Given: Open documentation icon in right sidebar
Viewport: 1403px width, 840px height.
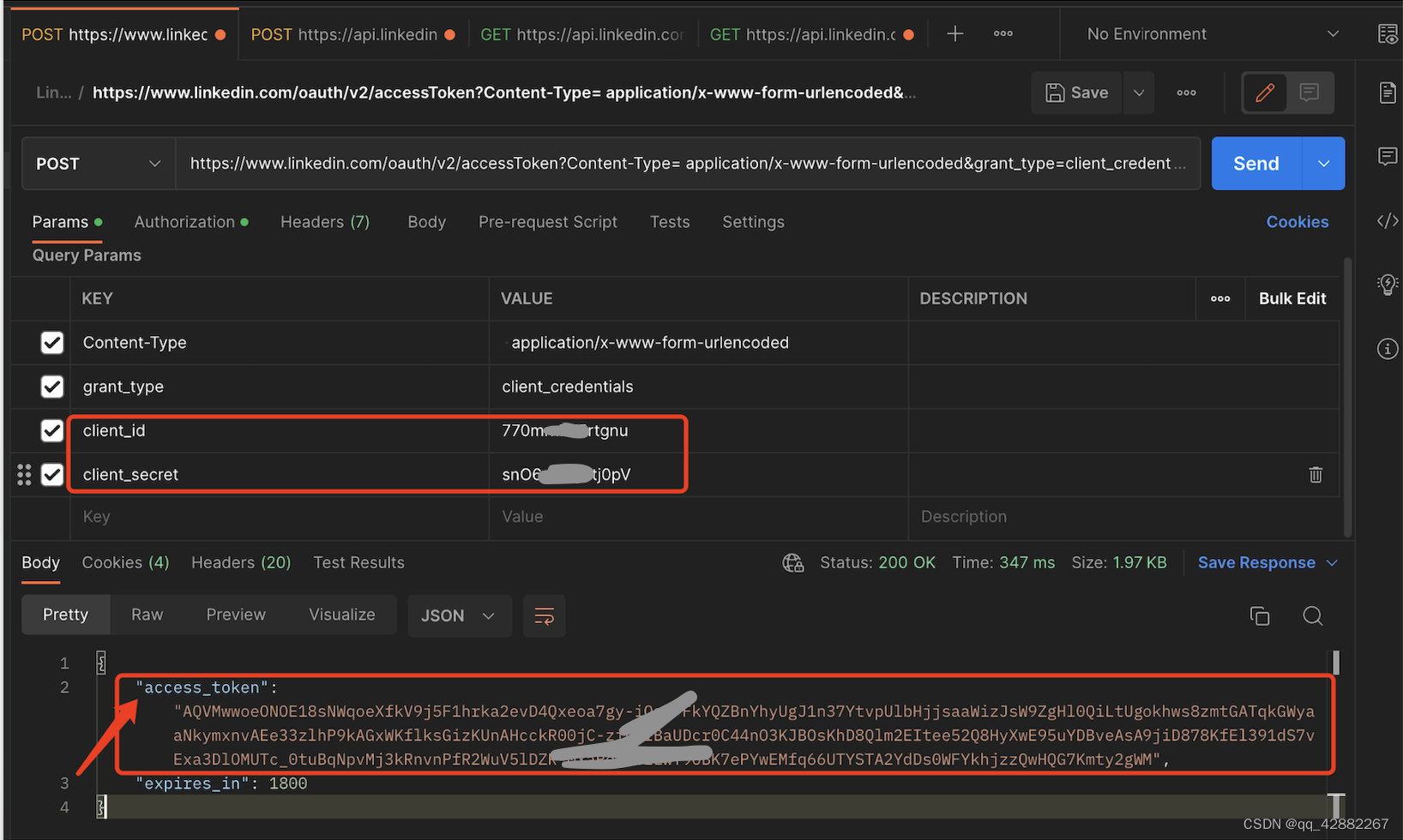Looking at the screenshot, I should [1388, 93].
